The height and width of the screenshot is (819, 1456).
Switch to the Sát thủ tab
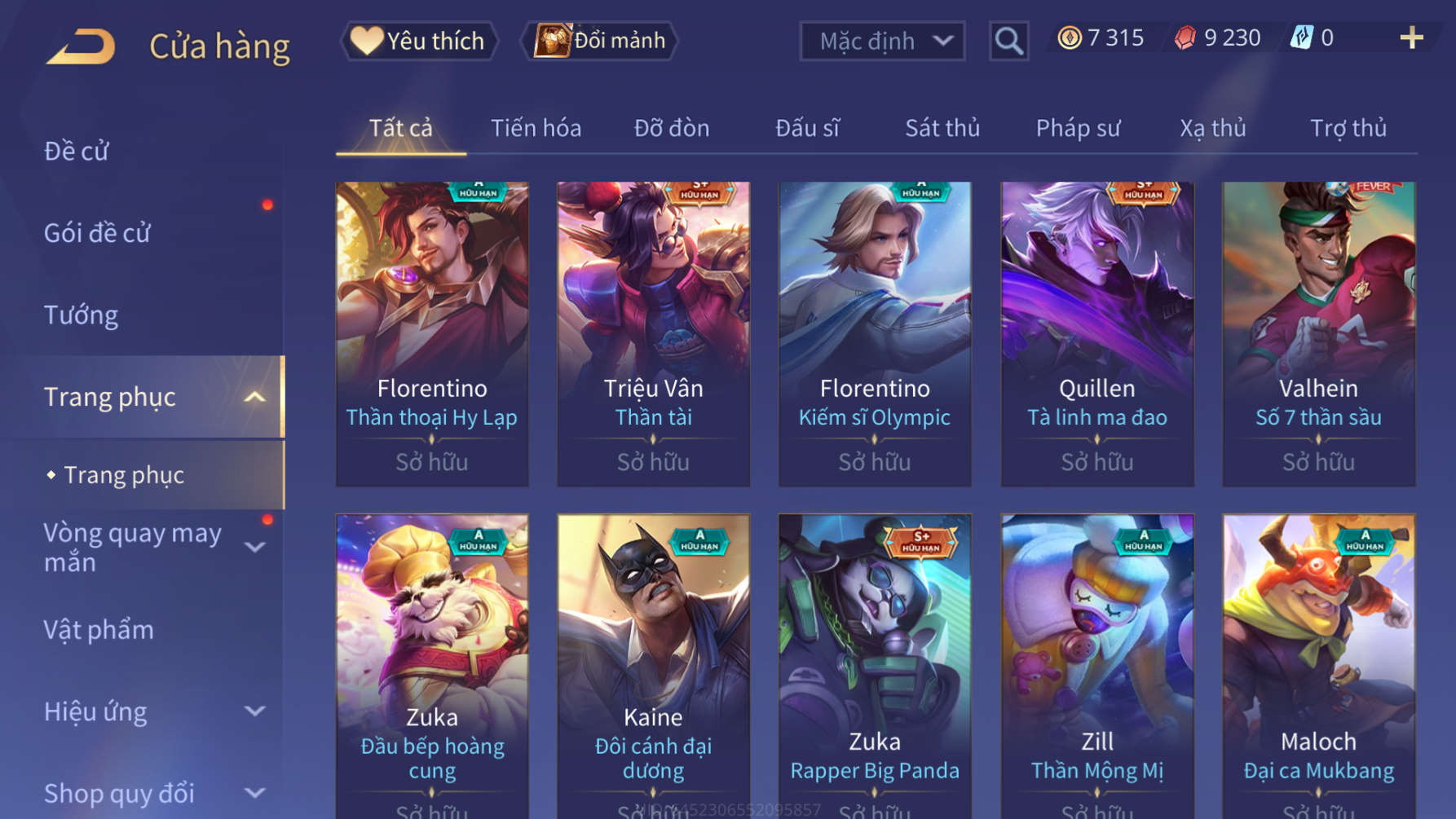click(942, 128)
